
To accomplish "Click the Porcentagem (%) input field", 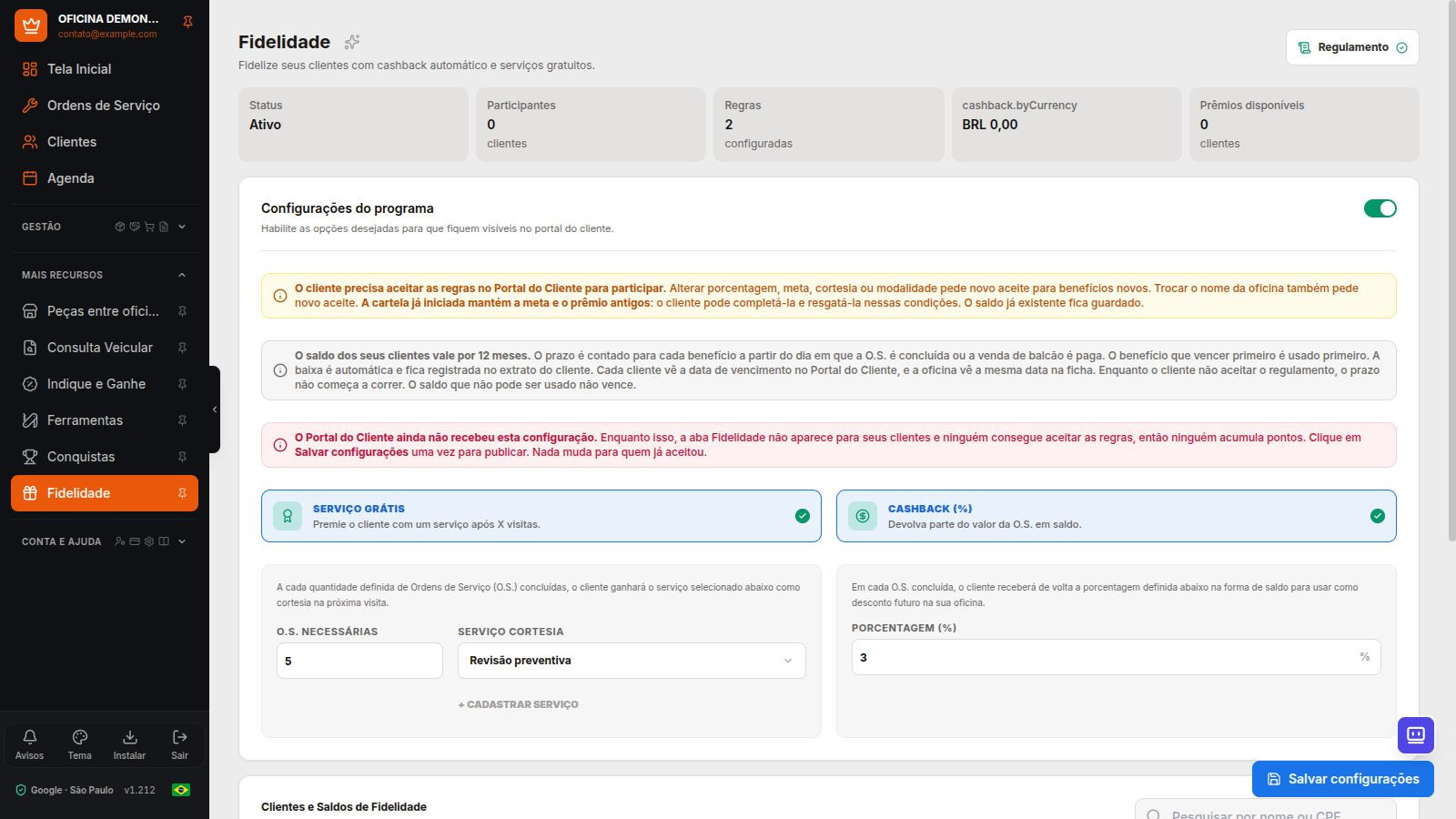I will pos(1116,657).
